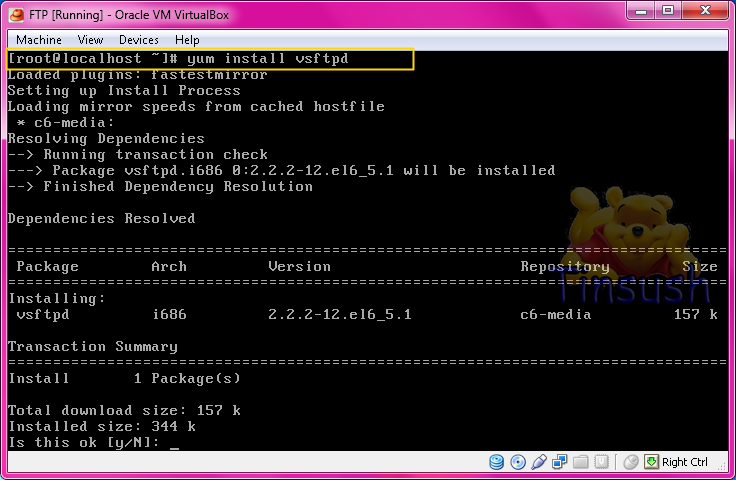
Task: Click 'Resolving Dependencies' line
Action: 106,139
